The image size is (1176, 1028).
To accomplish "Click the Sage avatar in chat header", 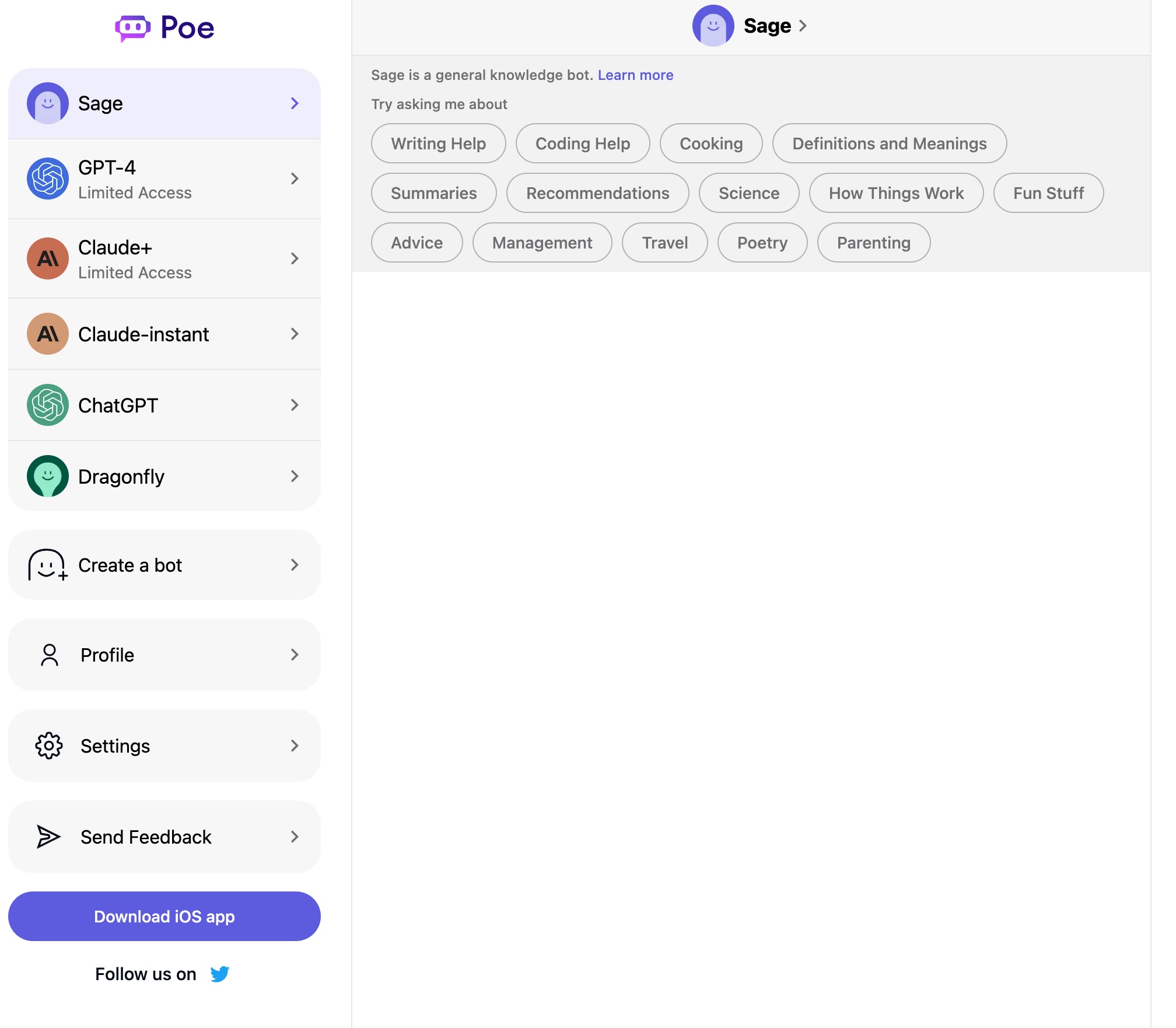I will tap(713, 26).
